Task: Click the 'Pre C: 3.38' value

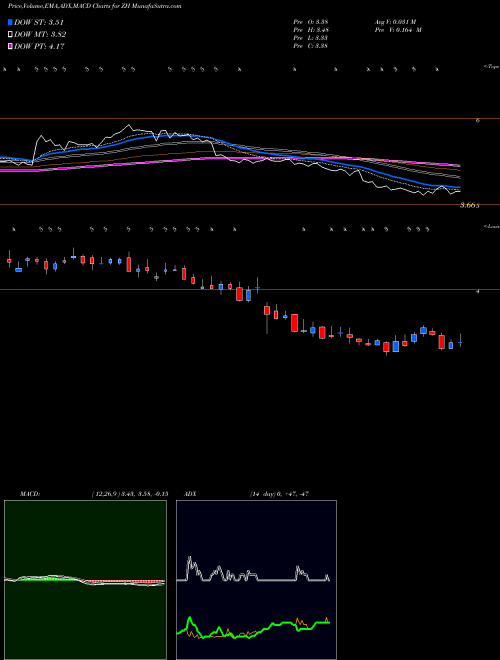Action: [x=311, y=46]
